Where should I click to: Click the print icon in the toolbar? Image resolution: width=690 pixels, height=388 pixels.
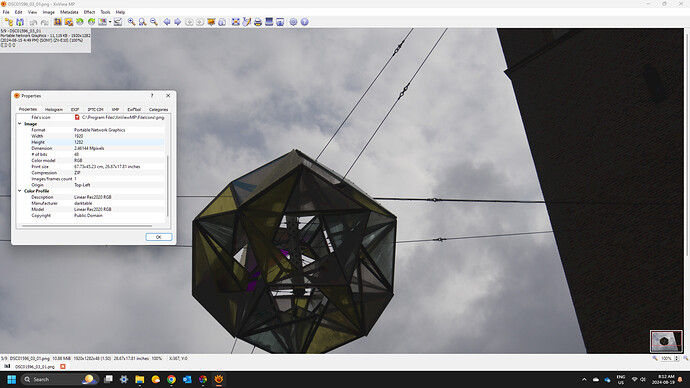coord(258,22)
